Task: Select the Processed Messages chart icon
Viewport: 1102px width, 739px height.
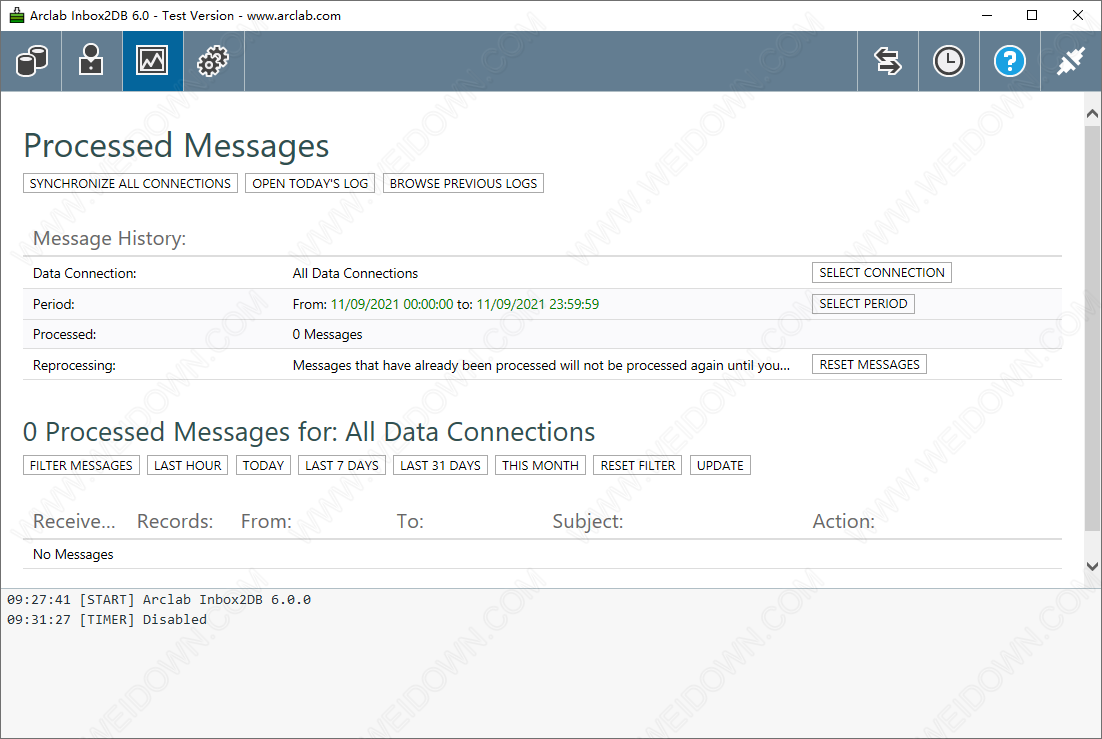Action: coord(153,61)
